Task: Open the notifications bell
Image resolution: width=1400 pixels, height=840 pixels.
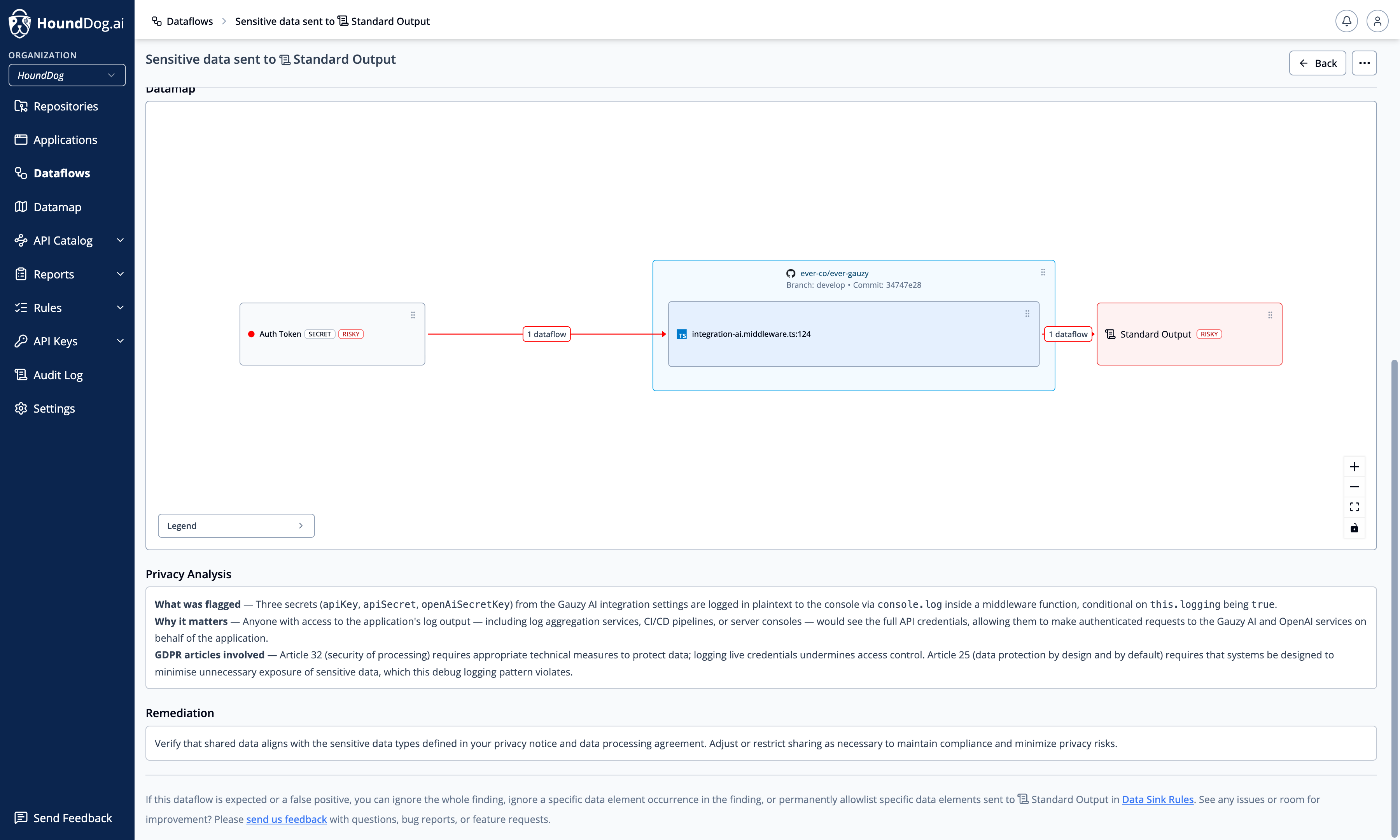Action: point(1347,21)
